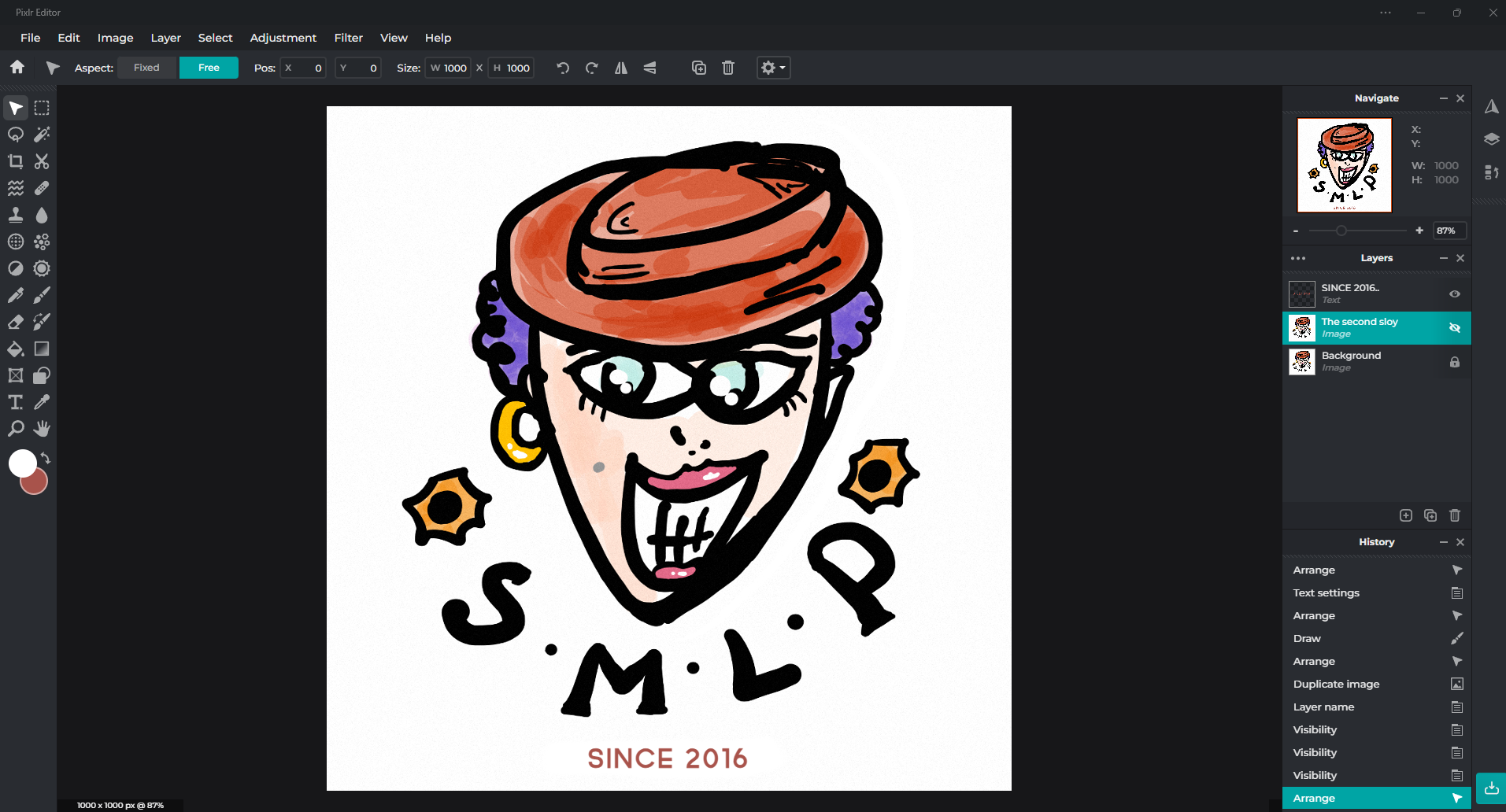The image size is (1506, 812).
Task: Open the File menu
Action: click(x=31, y=38)
